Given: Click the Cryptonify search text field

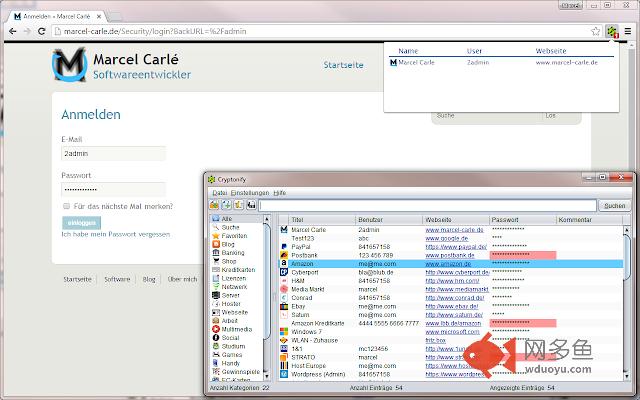Looking at the screenshot, I should coord(427,206).
